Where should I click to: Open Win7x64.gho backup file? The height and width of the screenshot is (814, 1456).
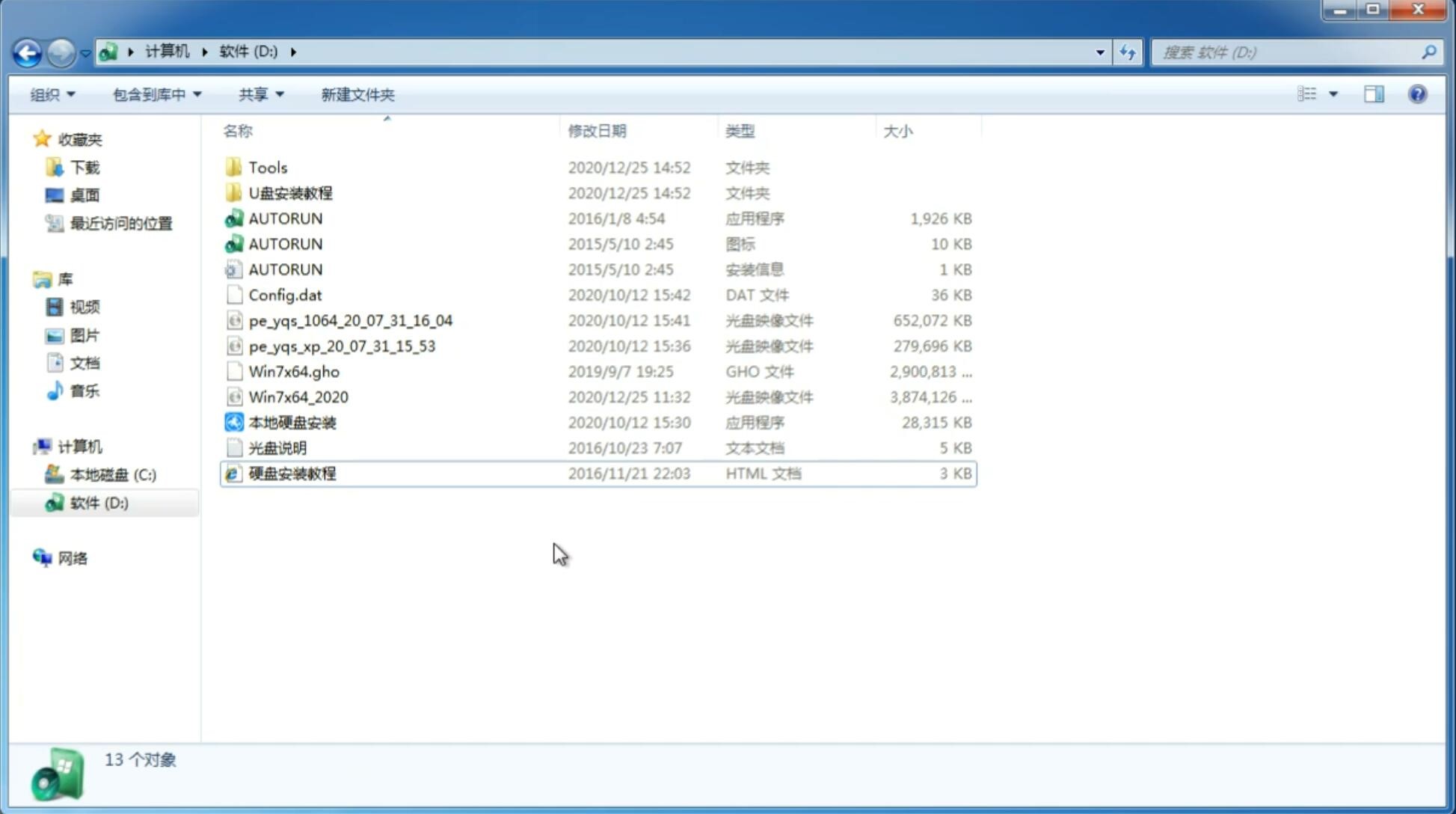[295, 371]
